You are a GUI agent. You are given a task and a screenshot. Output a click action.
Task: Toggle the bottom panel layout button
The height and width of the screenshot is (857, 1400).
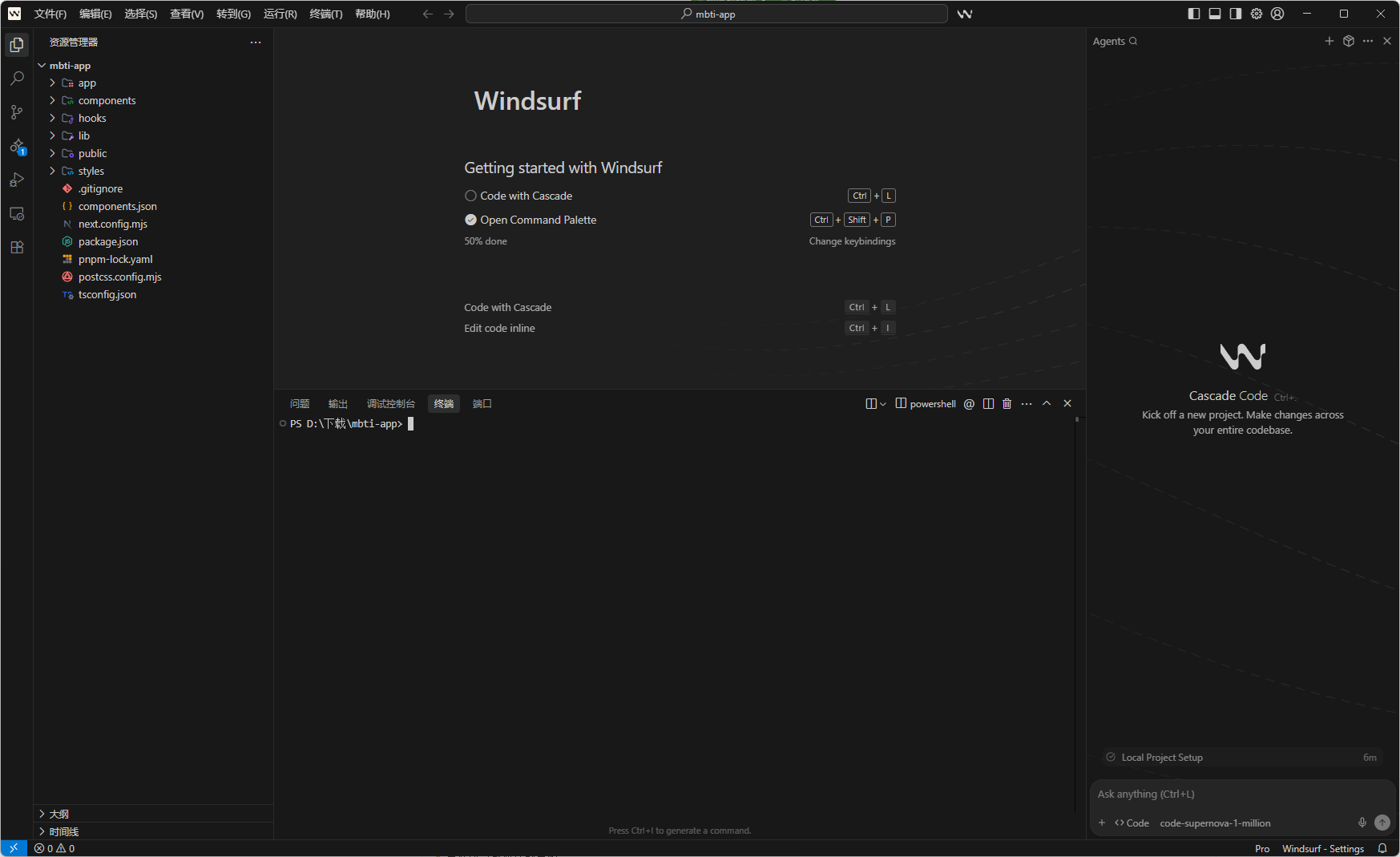[1215, 14]
